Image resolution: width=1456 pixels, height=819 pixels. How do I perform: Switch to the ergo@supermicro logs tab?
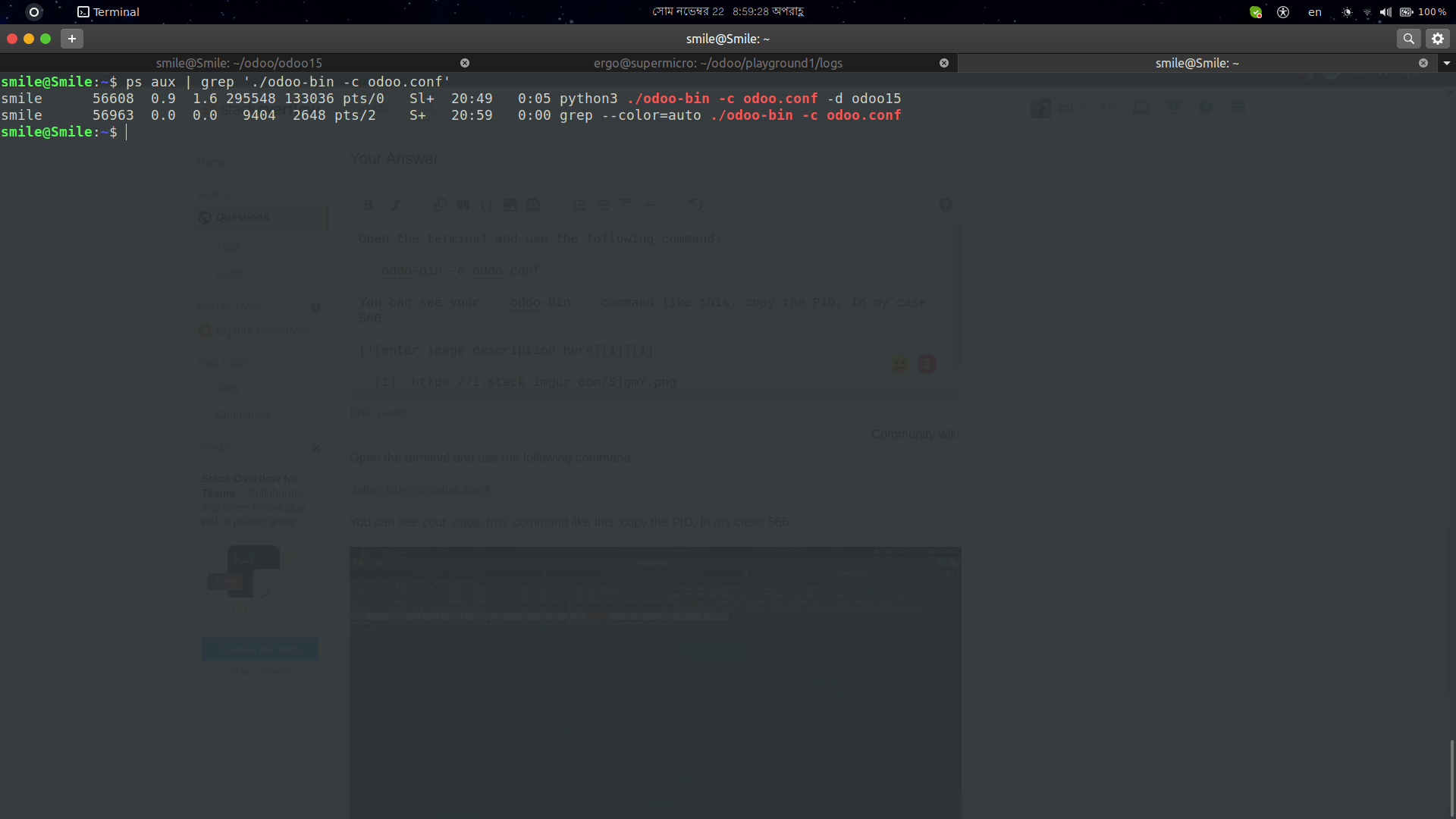(717, 63)
